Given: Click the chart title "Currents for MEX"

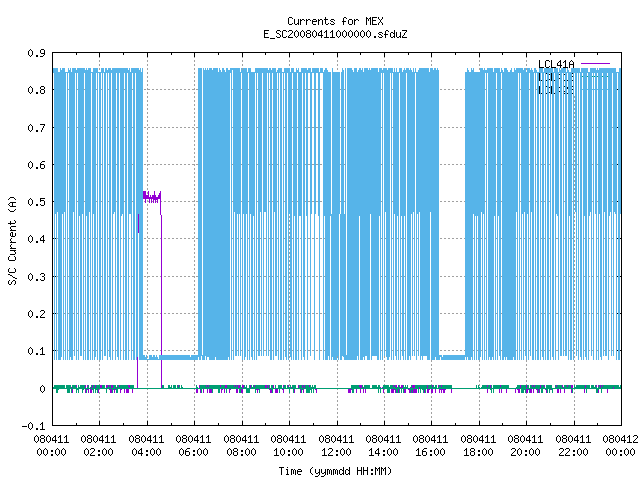Looking at the screenshot, I should click(335, 21).
